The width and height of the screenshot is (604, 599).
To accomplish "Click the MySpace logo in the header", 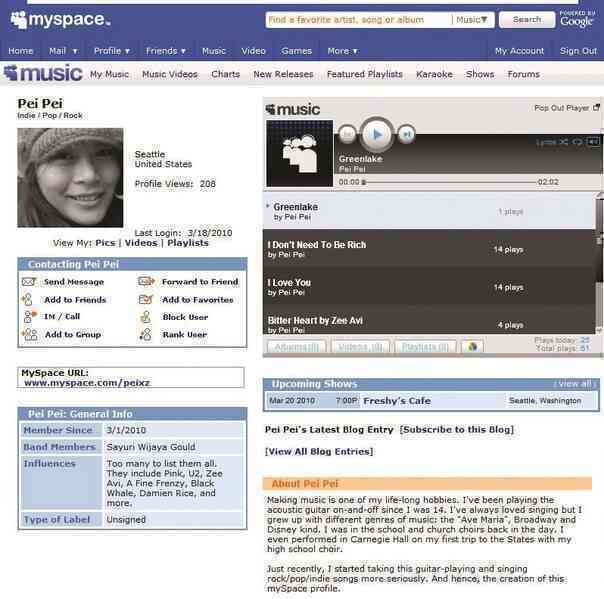I will pyautogui.click(x=60, y=20).
